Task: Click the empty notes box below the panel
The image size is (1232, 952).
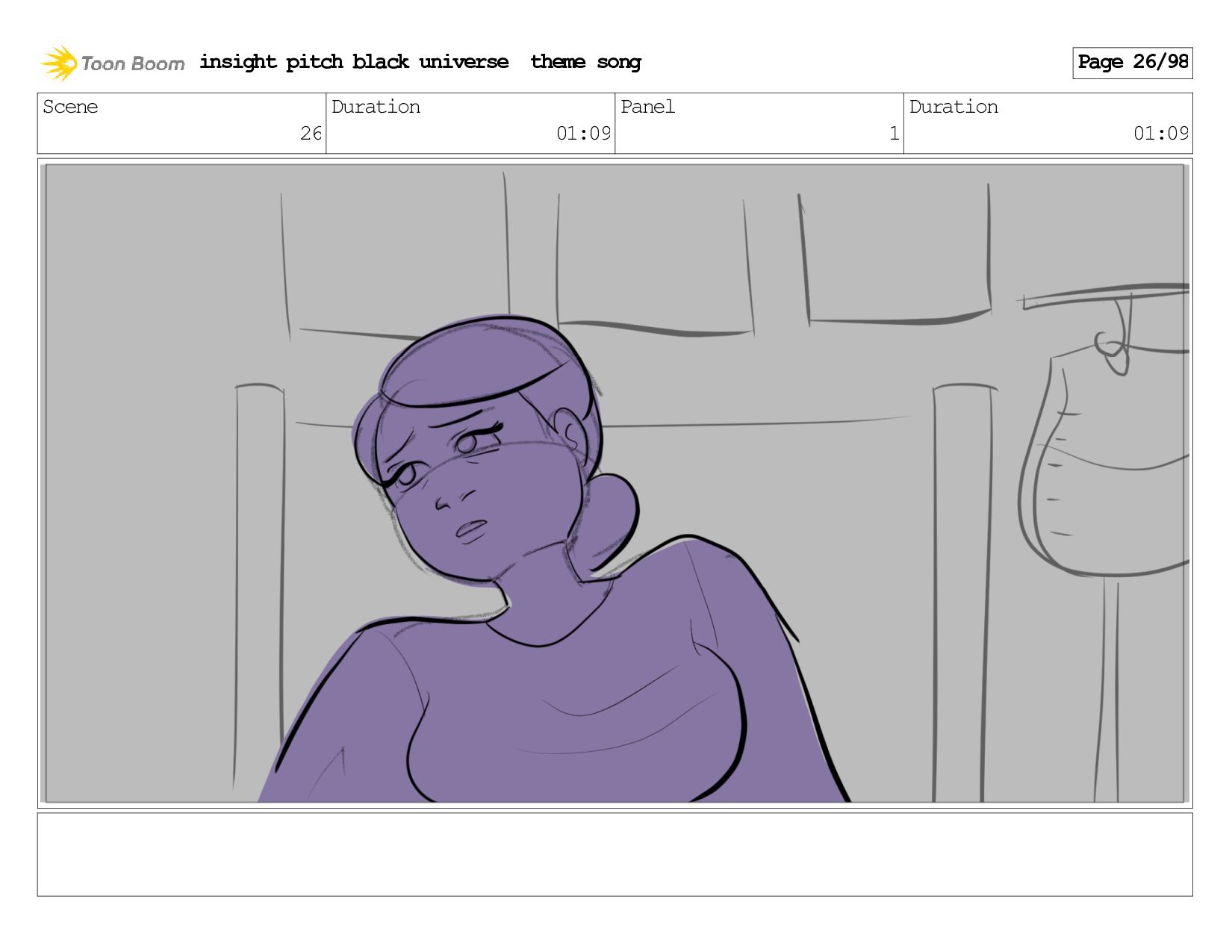Action: pos(615,854)
